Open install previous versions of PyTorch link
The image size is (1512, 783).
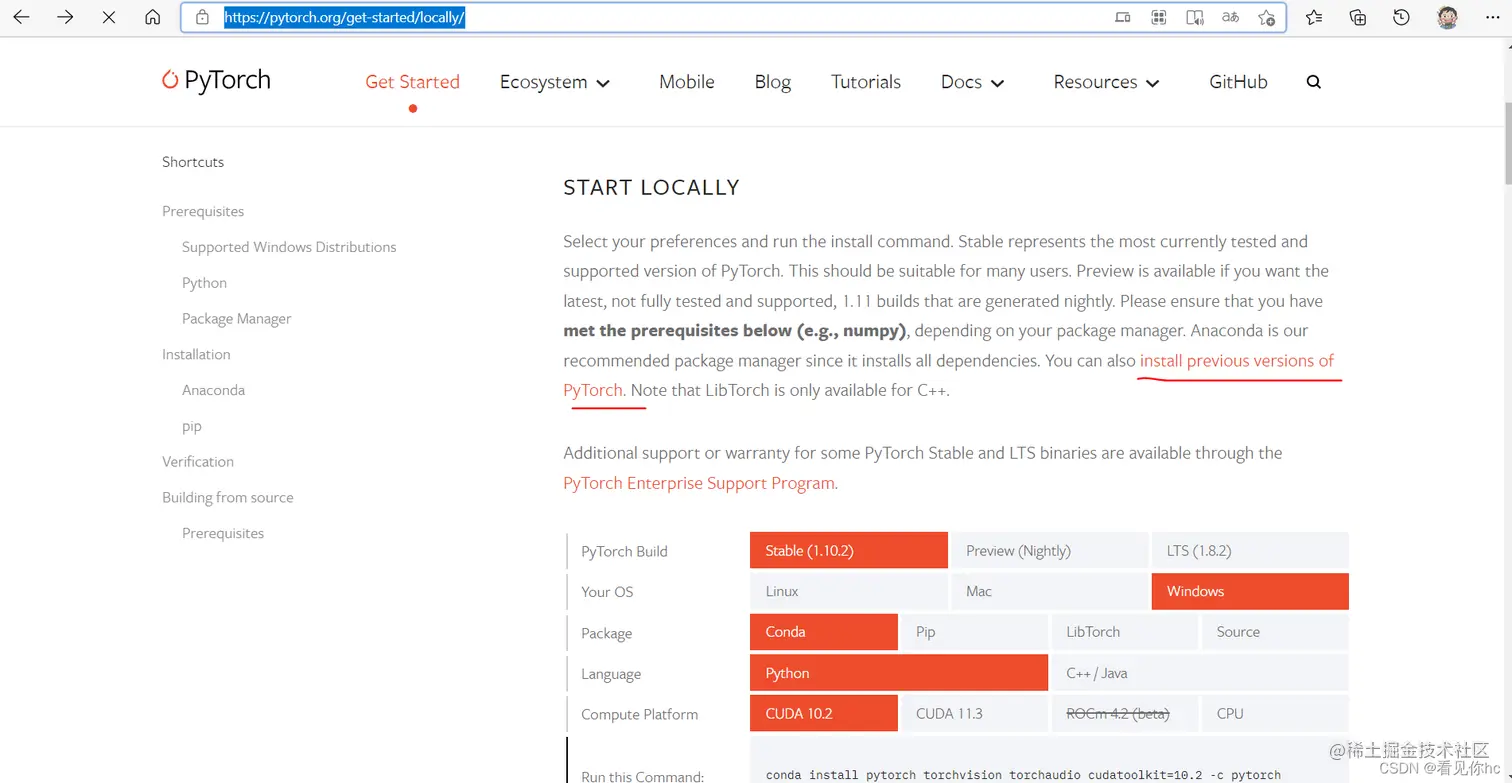1237,361
